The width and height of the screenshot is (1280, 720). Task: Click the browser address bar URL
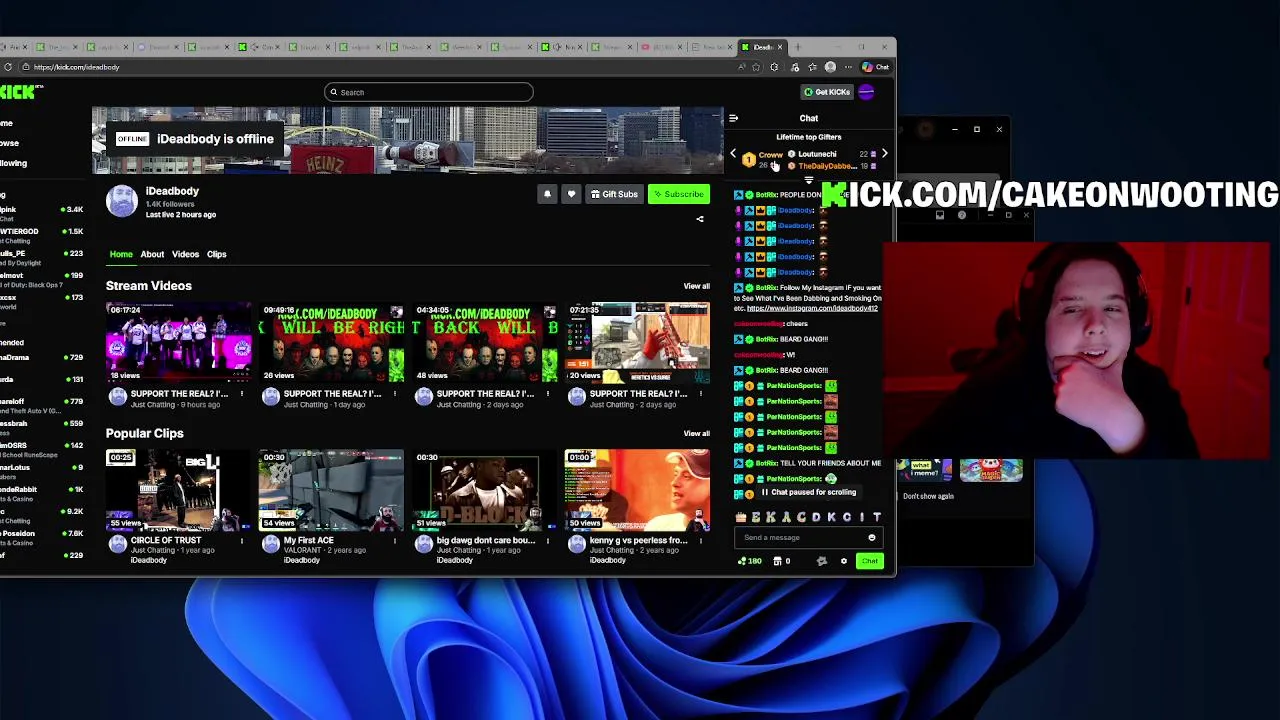pos(76,67)
